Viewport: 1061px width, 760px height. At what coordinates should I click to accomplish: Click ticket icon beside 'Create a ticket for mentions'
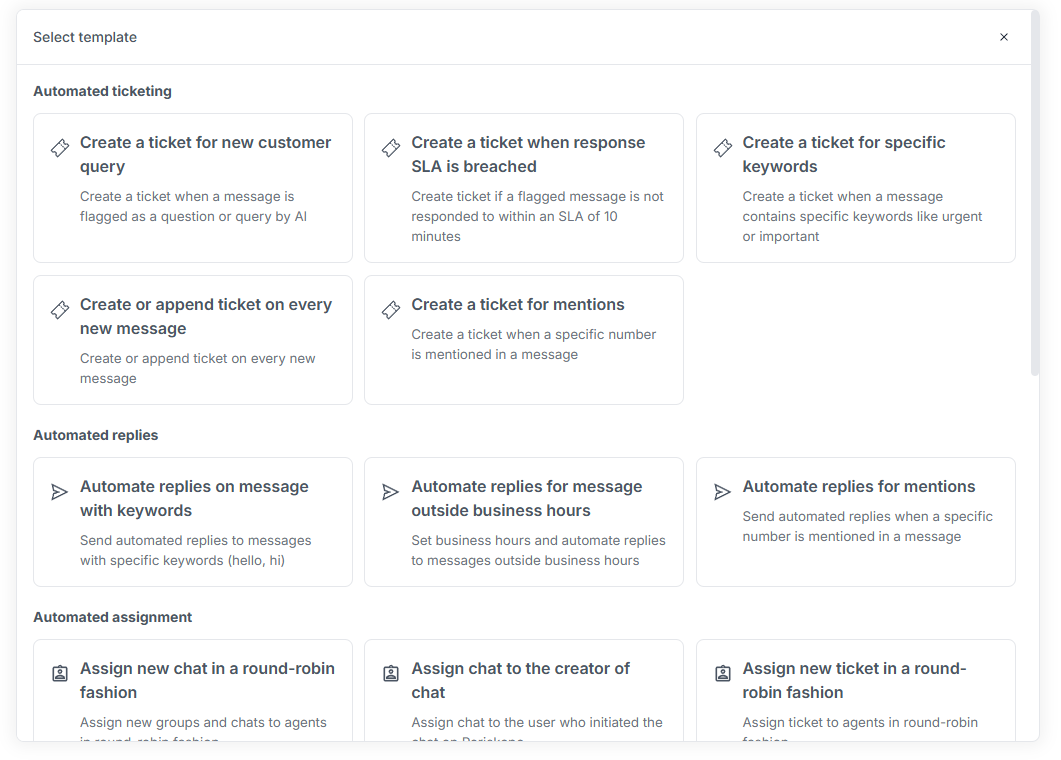(391, 310)
